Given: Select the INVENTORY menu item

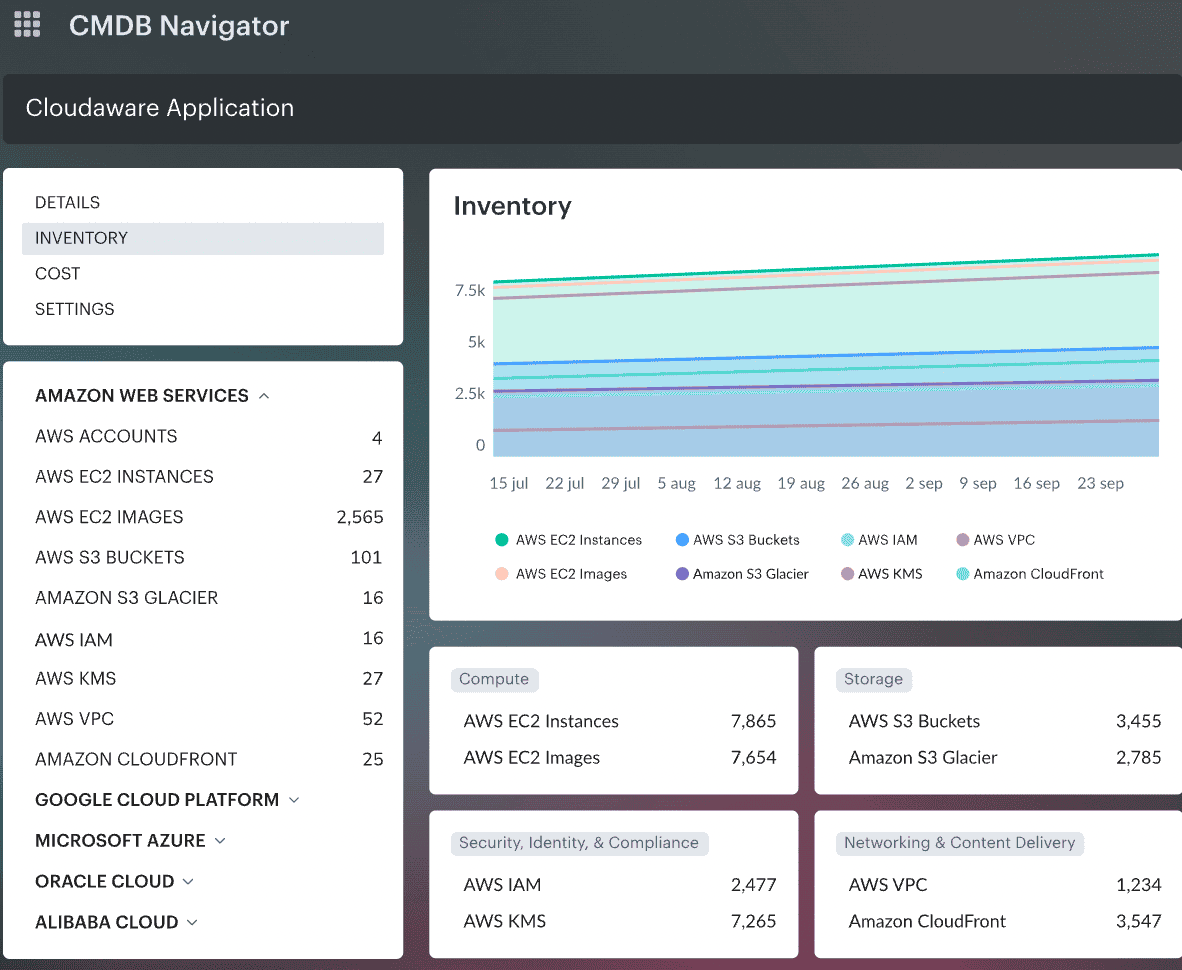Looking at the screenshot, I should click(203, 238).
